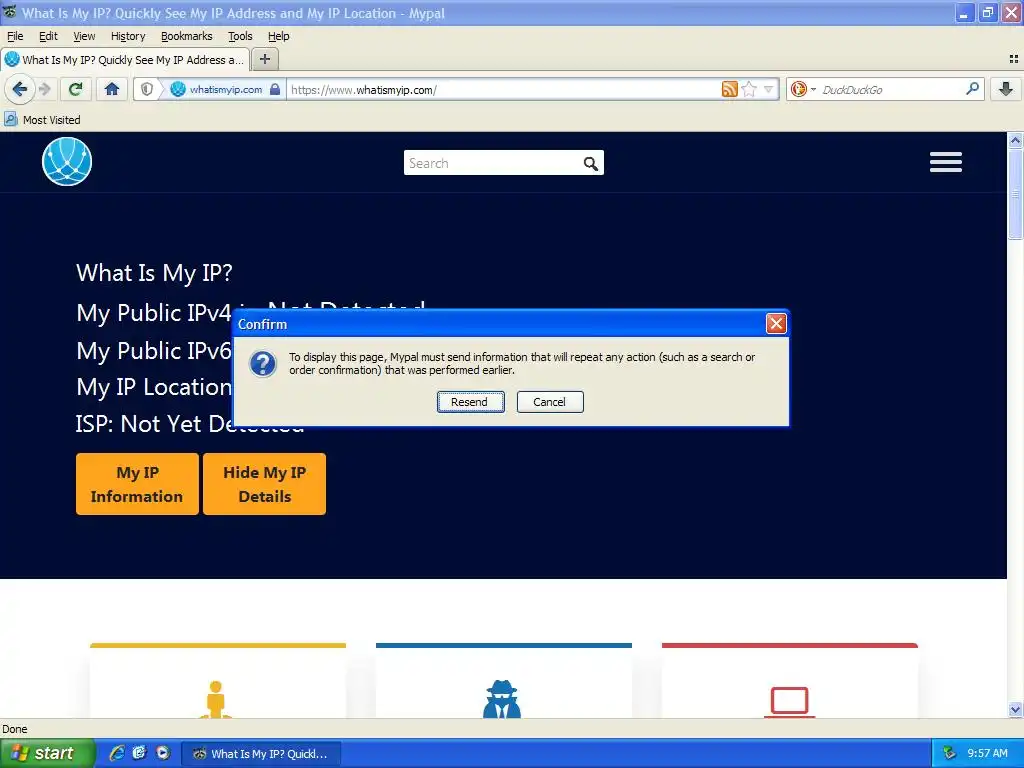This screenshot has width=1024, height=768.
Task: Open the File menu
Action: pyautogui.click(x=15, y=36)
